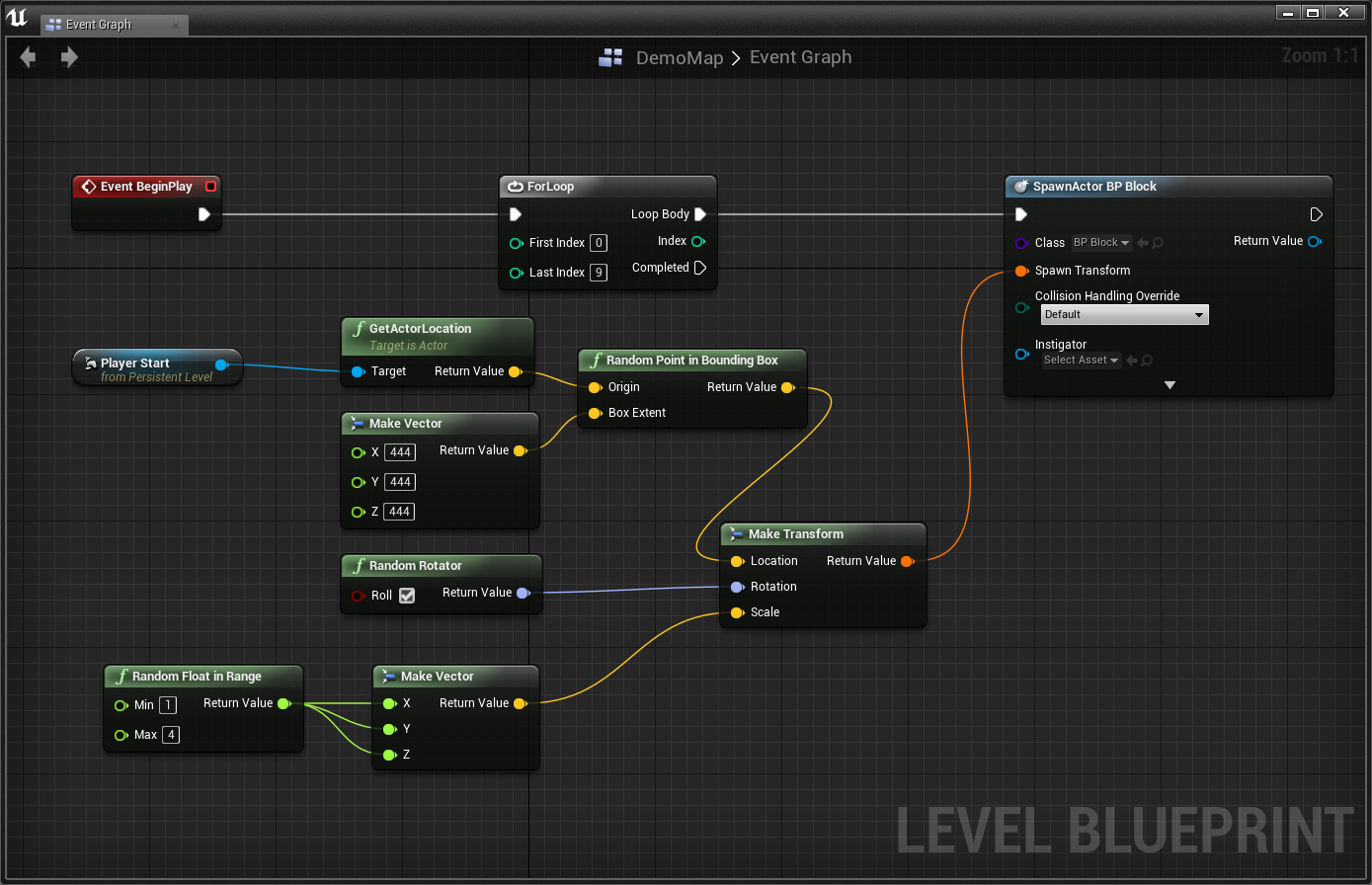Select the Event BeginPlay node title

(x=147, y=187)
